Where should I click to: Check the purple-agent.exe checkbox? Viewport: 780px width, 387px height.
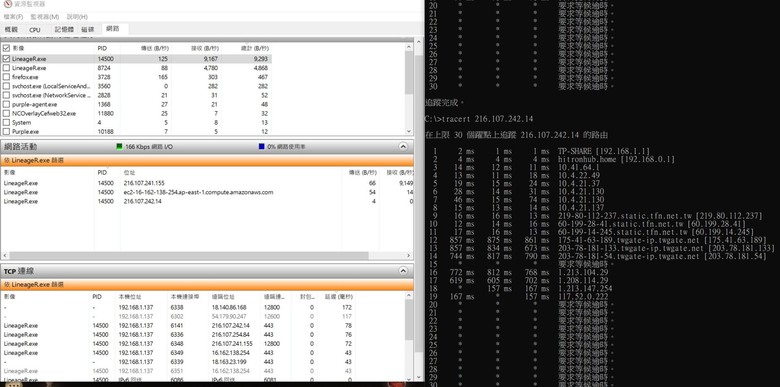click(6, 104)
